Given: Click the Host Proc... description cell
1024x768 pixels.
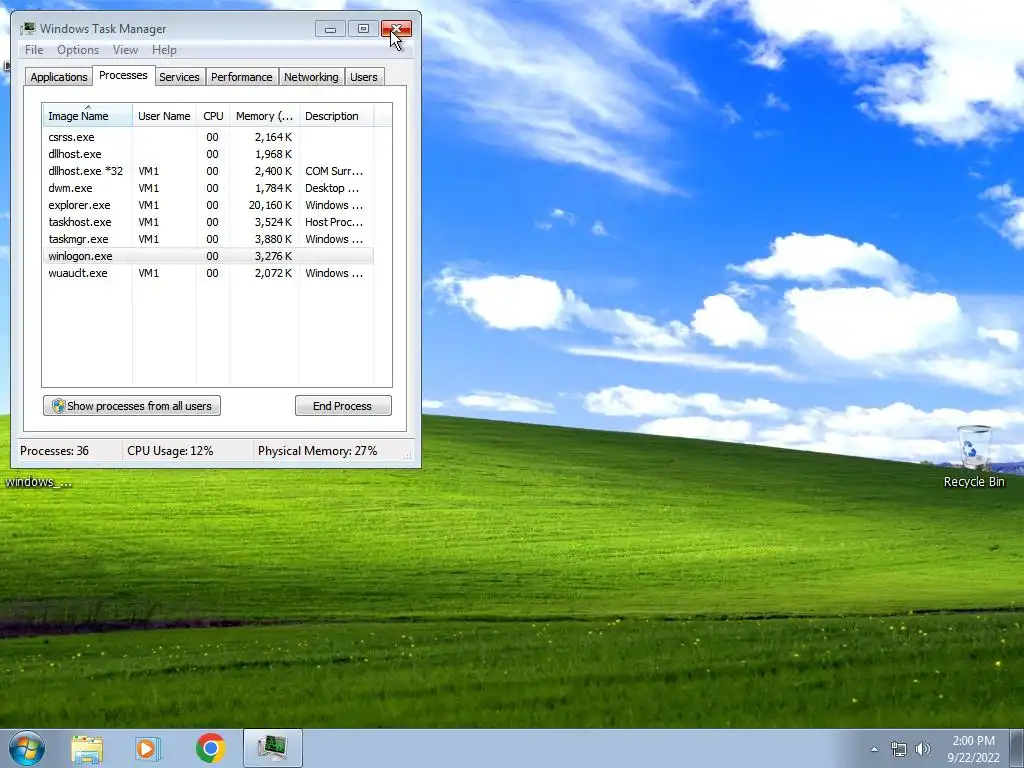Looking at the screenshot, I should coord(334,222).
